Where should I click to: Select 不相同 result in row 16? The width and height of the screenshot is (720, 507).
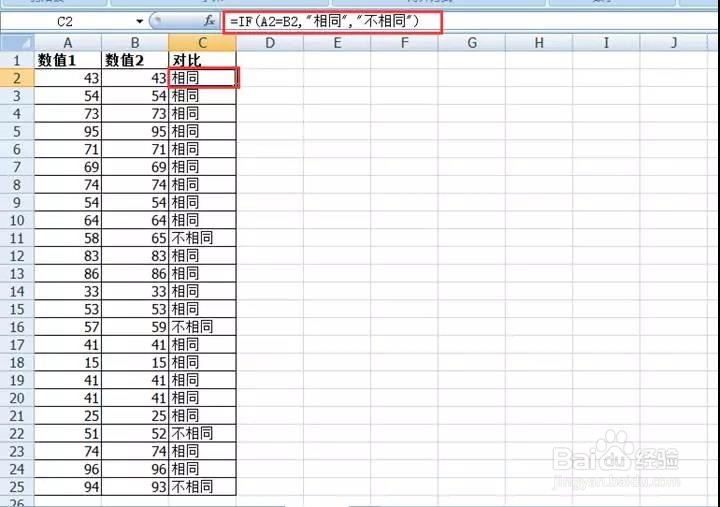[x=202, y=327]
